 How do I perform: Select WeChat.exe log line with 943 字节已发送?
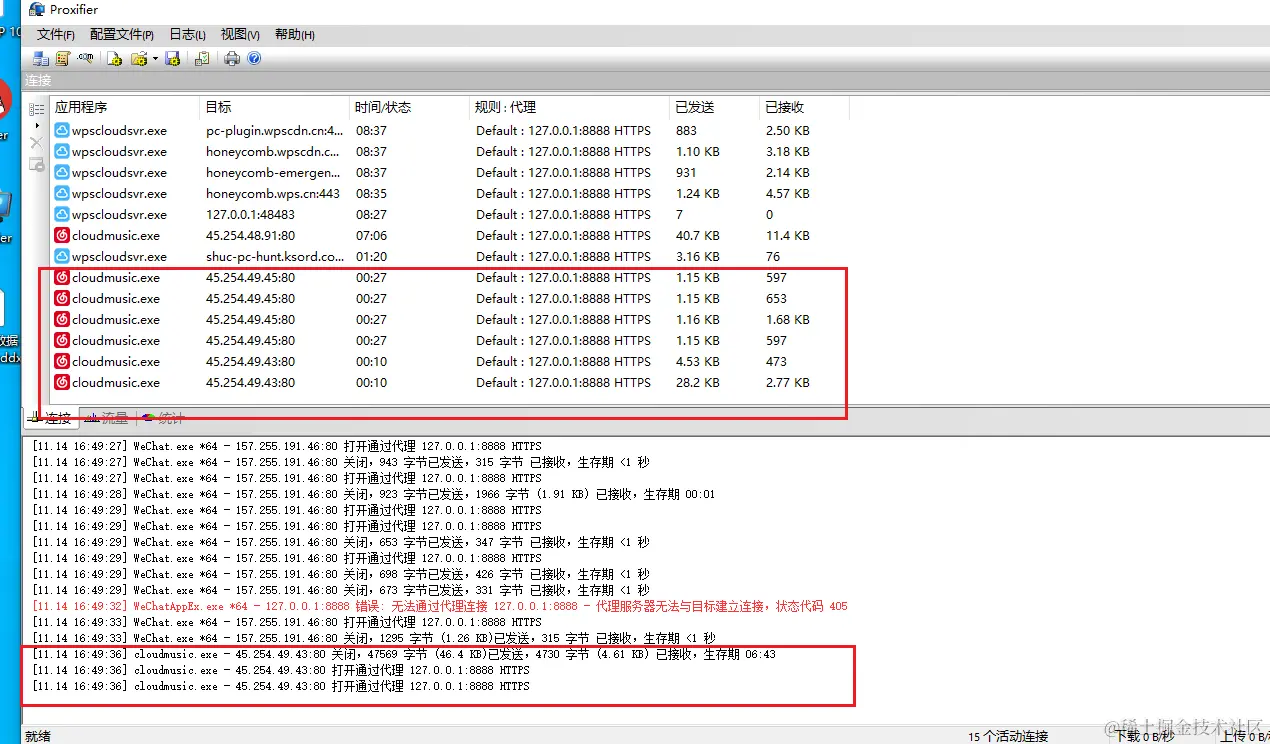340,462
